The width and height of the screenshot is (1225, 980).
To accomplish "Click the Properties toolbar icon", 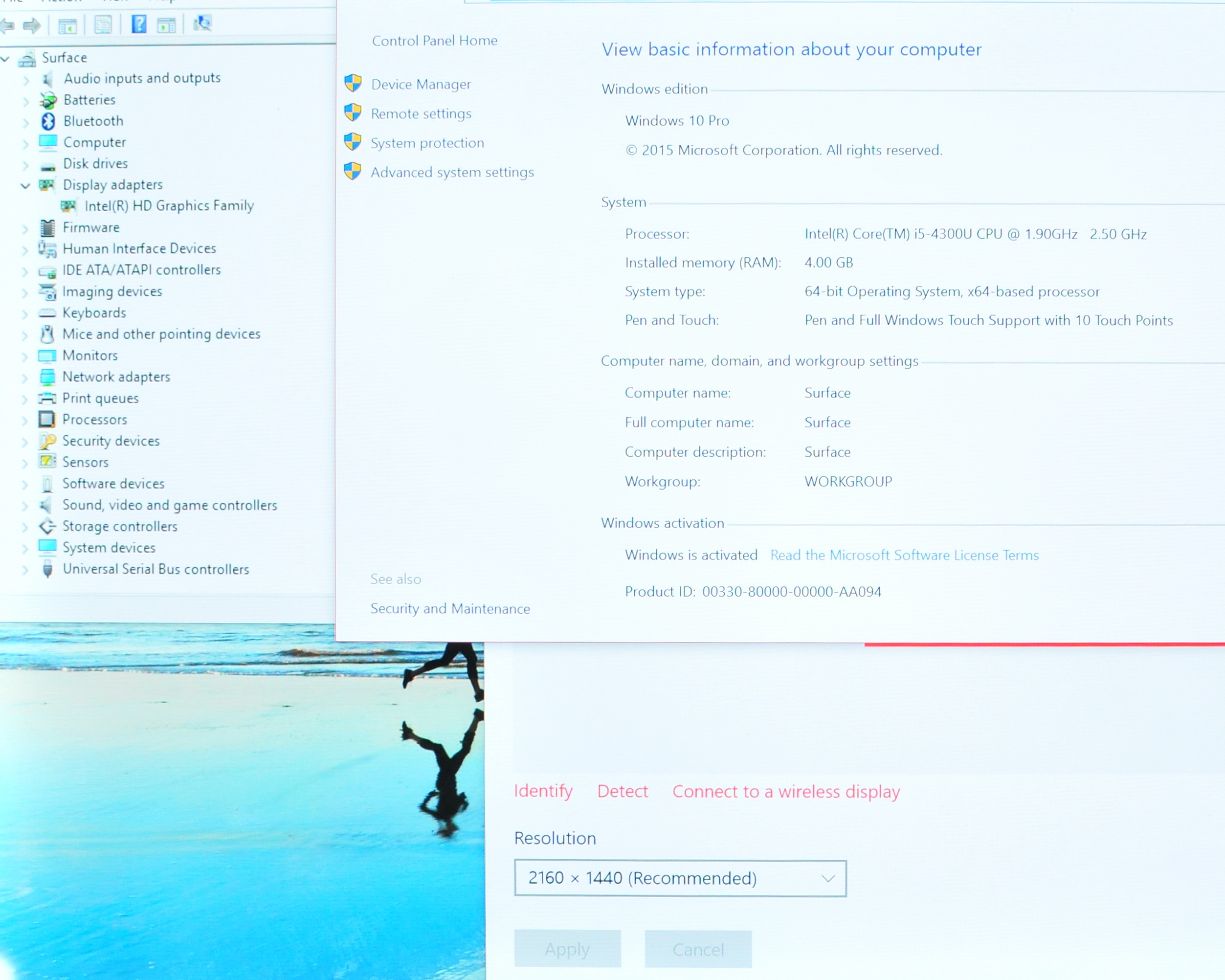I will click(103, 24).
